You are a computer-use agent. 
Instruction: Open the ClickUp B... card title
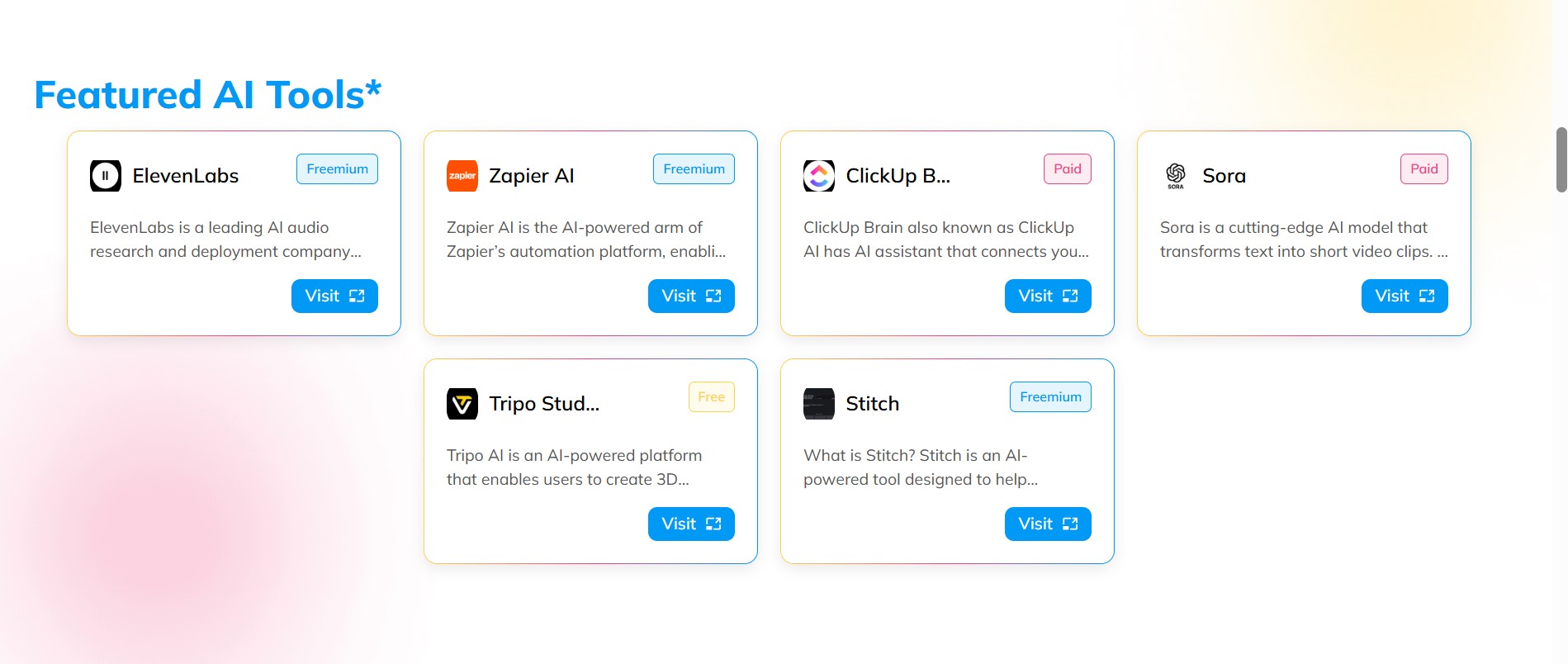pyautogui.click(x=898, y=176)
